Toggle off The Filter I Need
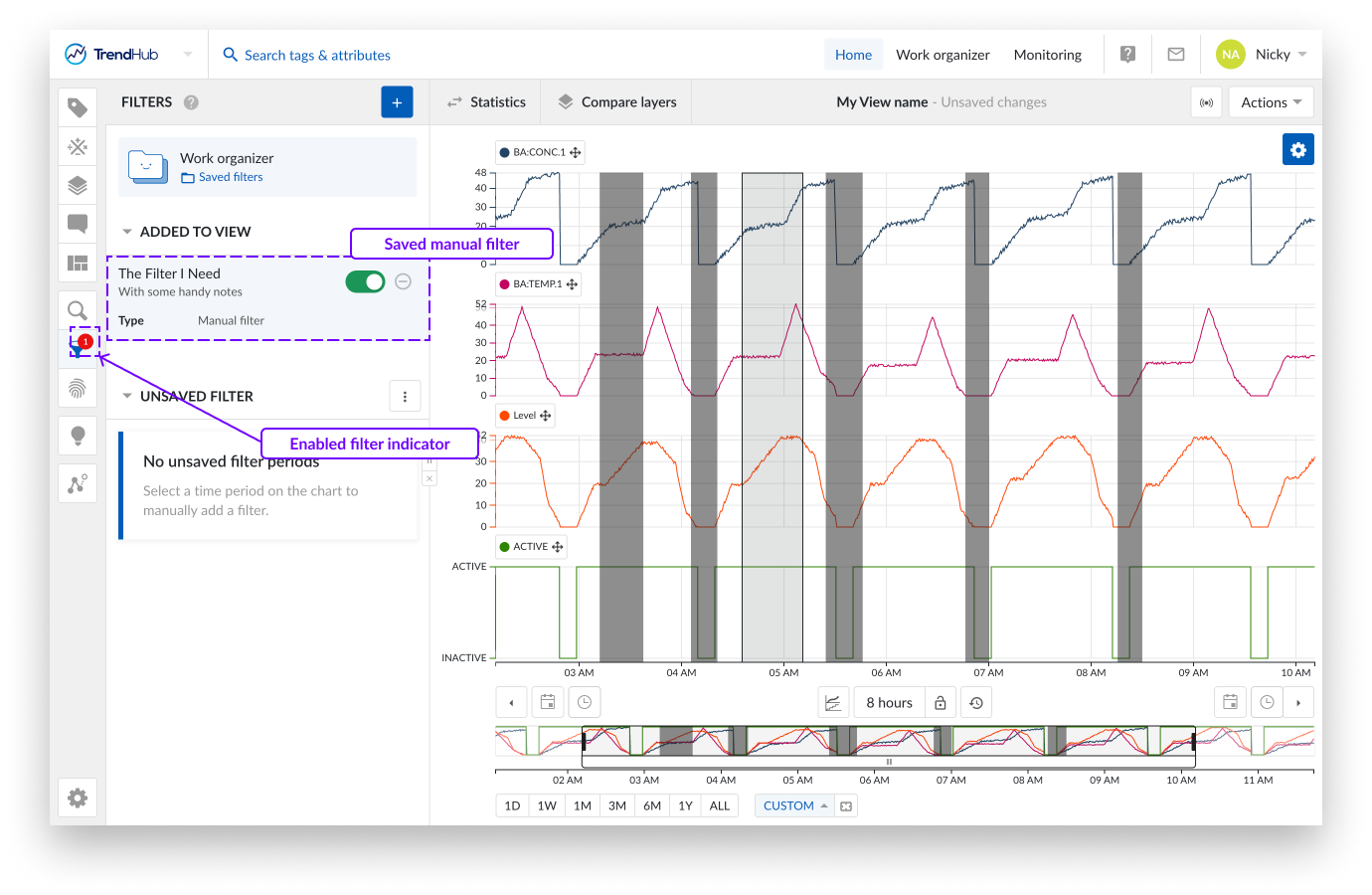1372x895 pixels. (365, 281)
